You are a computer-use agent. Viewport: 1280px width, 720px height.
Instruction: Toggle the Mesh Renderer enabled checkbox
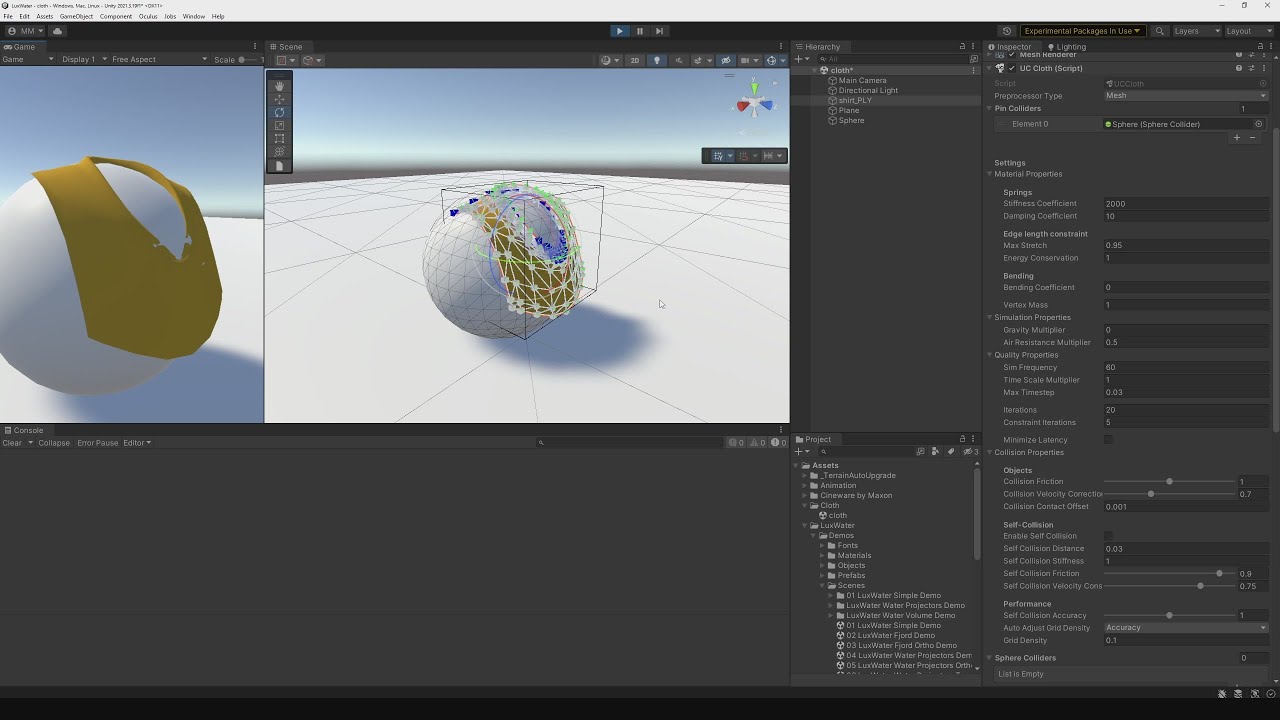pyautogui.click(x=1013, y=55)
